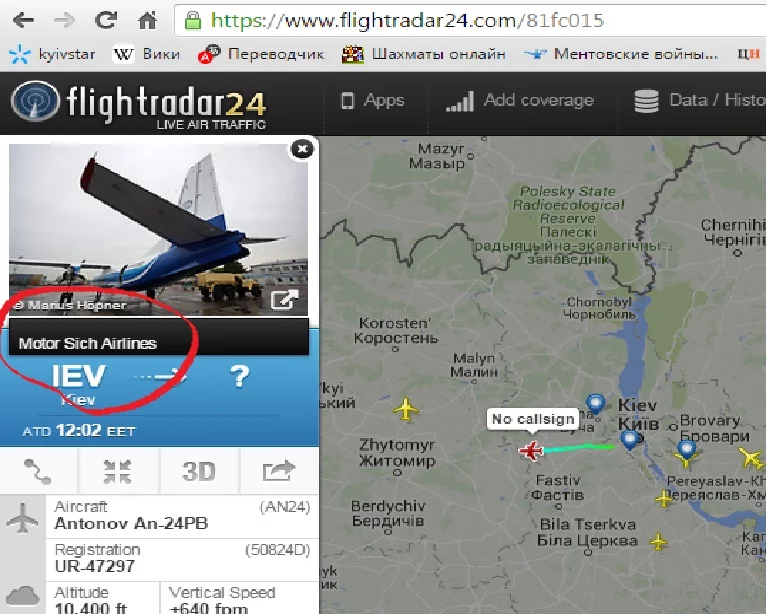The height and width of the screenshot is (614, 768).
Task: Click the An-24 aircraft photo thumbnail
Action: click(x=159, y=230)
